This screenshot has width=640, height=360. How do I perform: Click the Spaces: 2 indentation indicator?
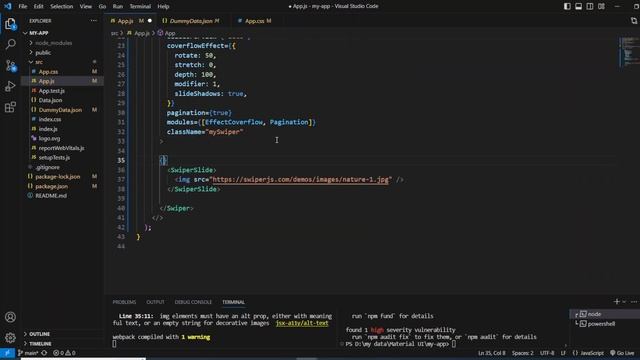pyautogui.click(x=522, y=353)
